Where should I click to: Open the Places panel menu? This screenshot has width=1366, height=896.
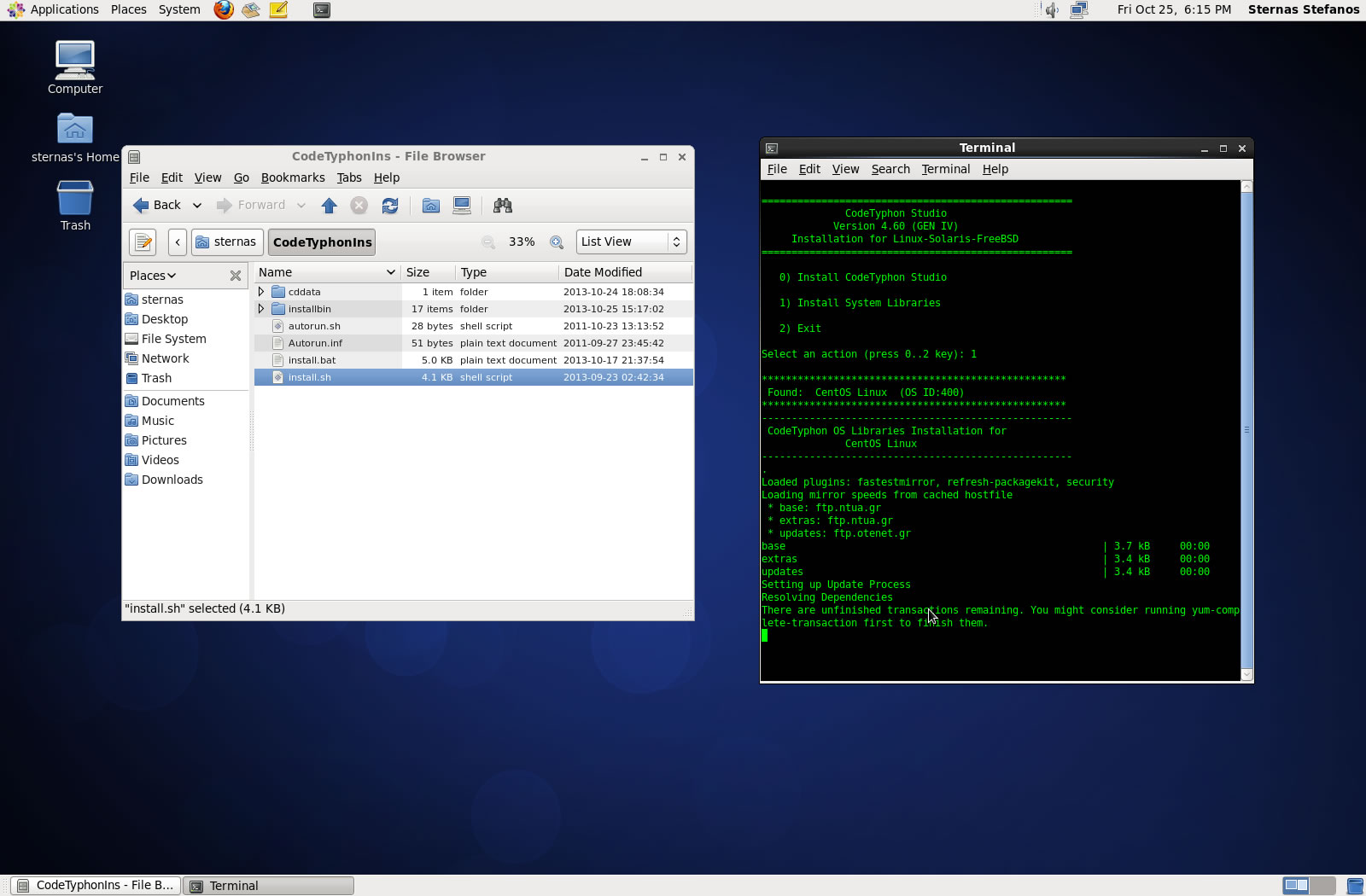[x=129, y=9]
